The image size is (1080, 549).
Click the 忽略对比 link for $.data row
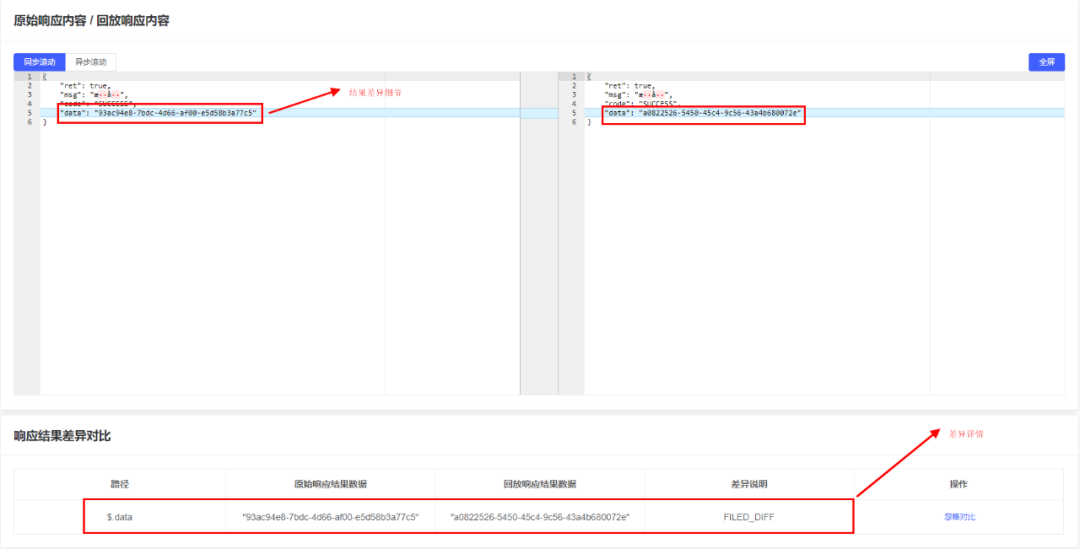(x=959, y=517)
